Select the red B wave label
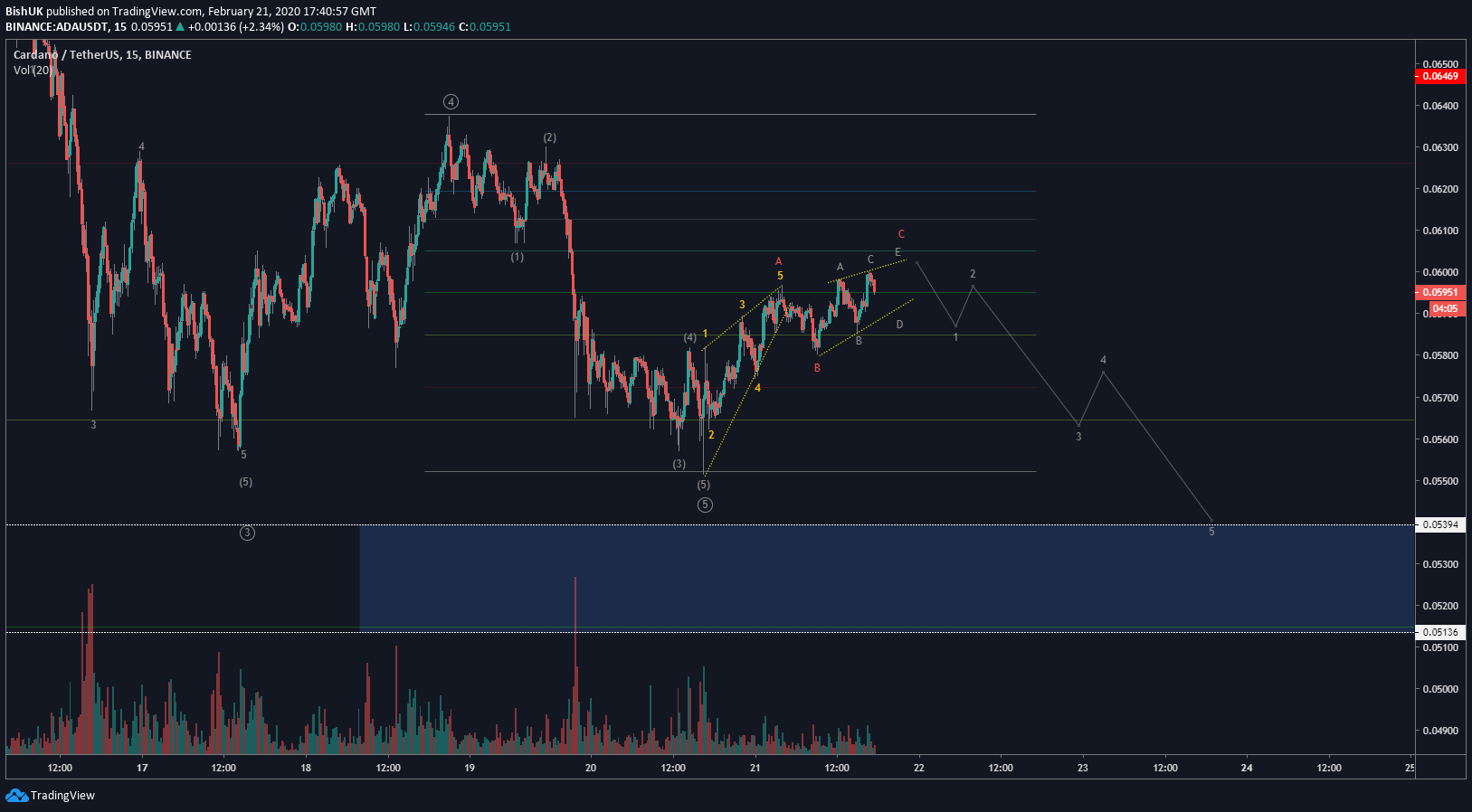This screenshot has width=1472, height=812. [x=817, y=368]
